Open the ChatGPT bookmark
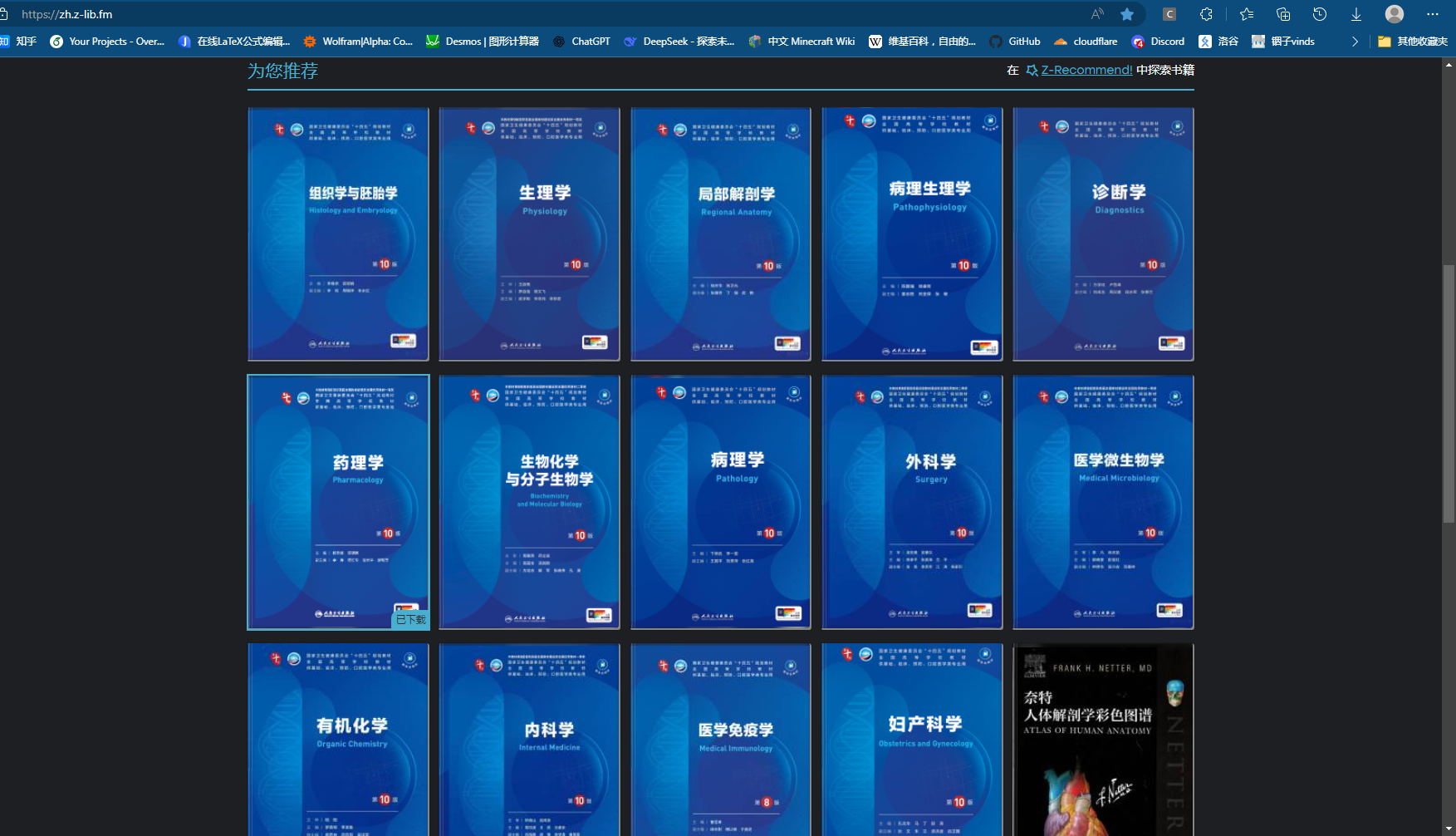This screenshot has width=1456, height=836. coord(581,42)
